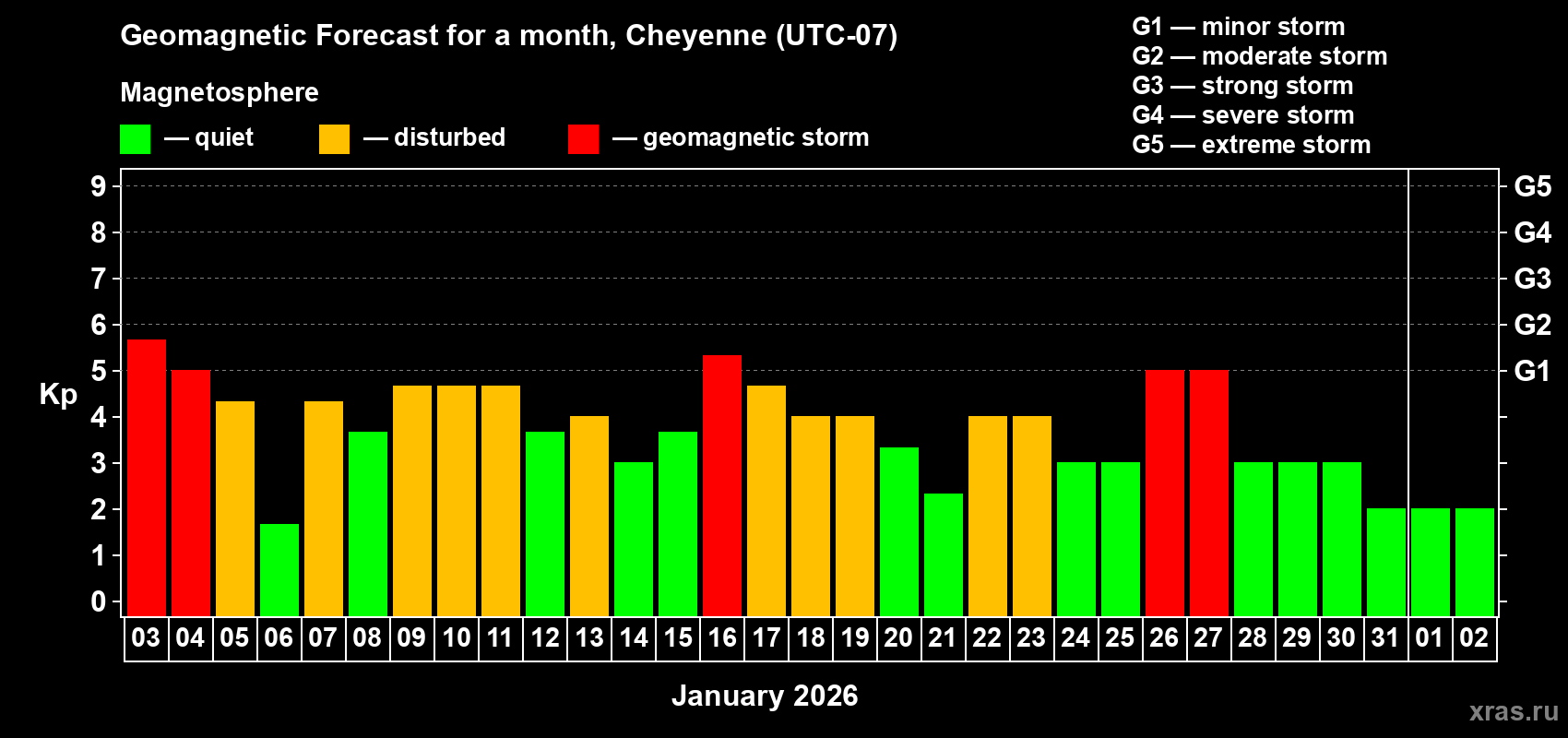Click the date label 16 on the axis
1568x738 pixels.
(722, 637)
